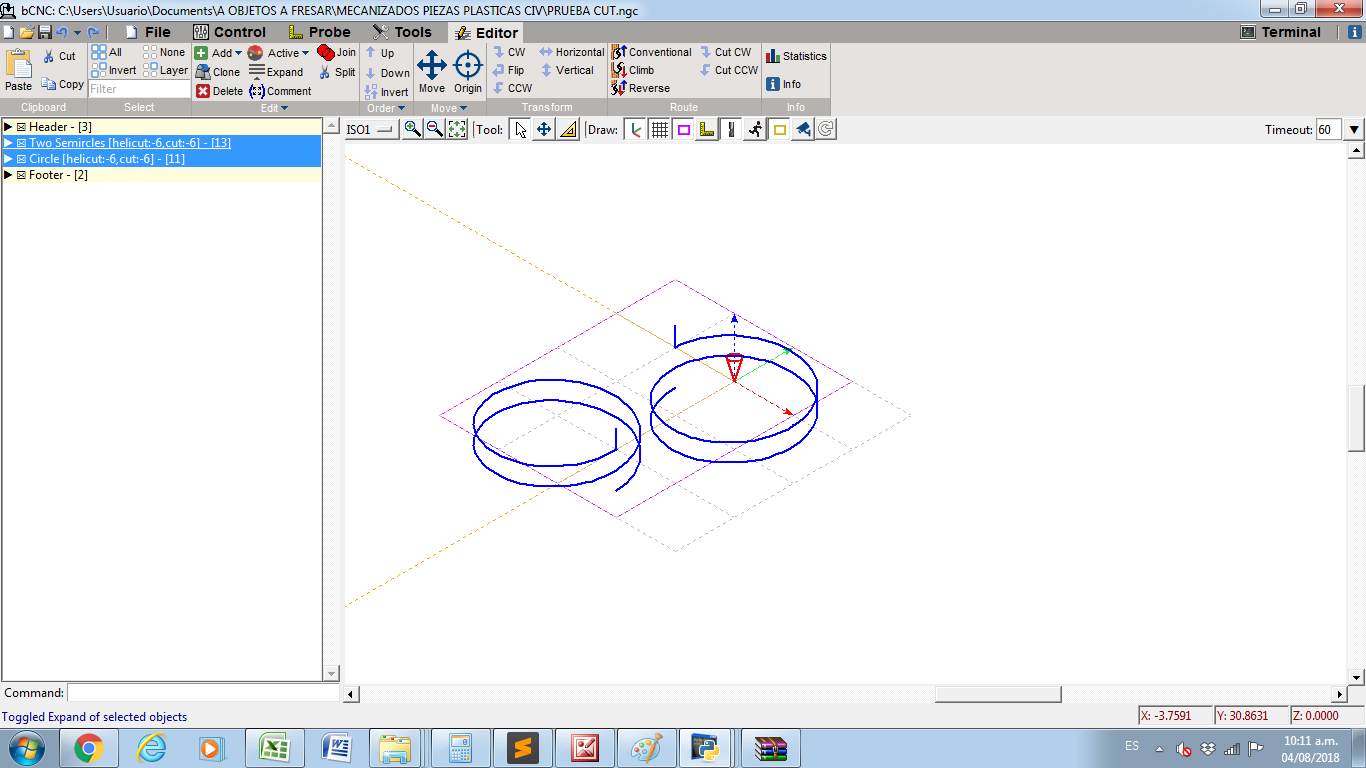
Task: Click the red Delete icon
Action: pos(203,91)
